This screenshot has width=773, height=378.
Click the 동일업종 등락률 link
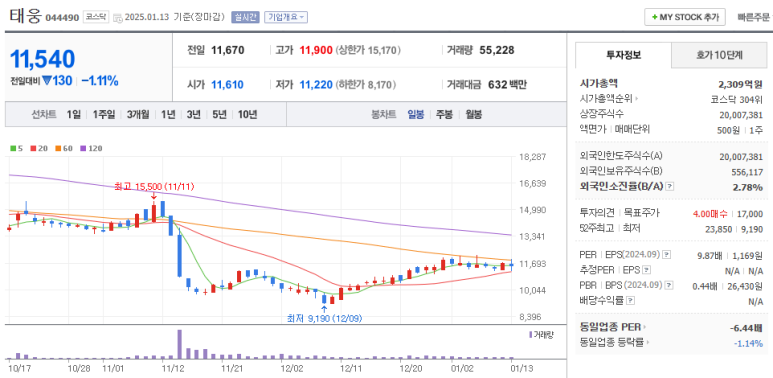(x=614, y=343)
